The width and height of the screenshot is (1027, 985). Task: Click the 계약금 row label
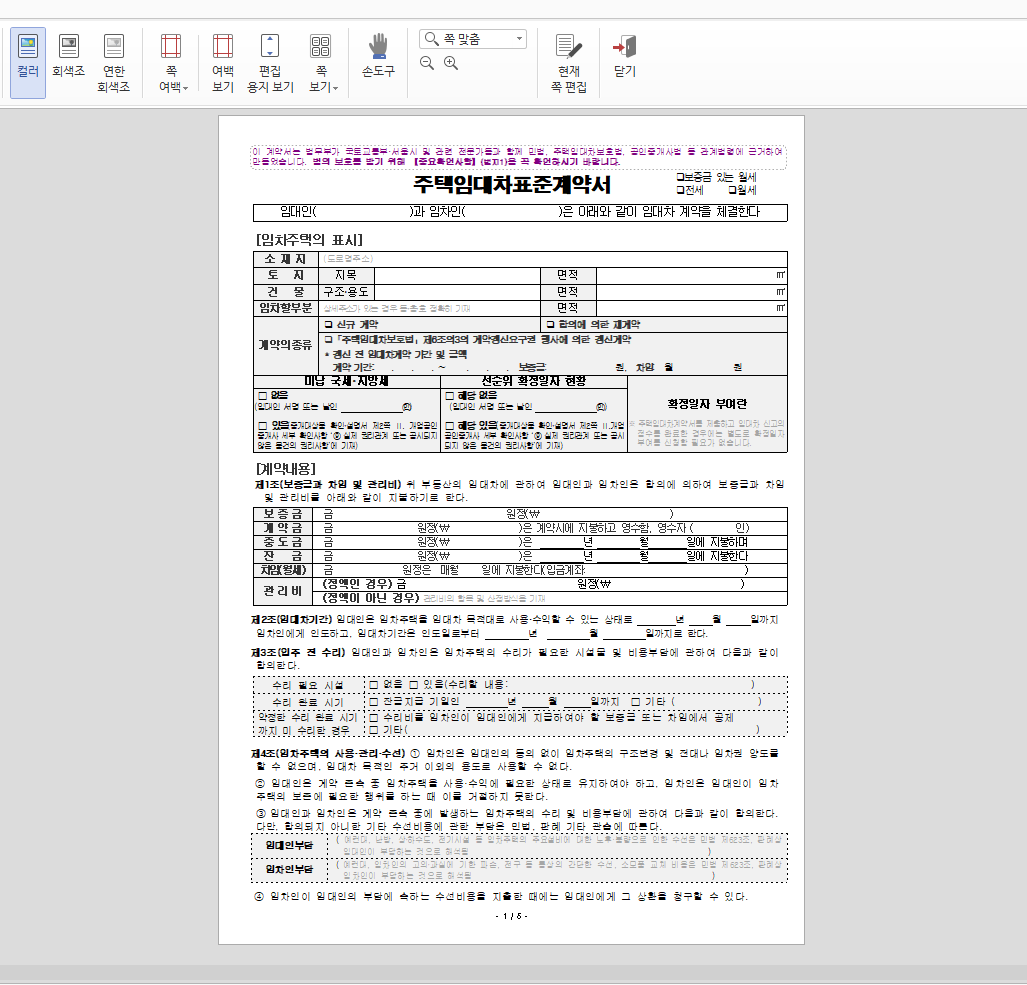click(x=283, y=528)
